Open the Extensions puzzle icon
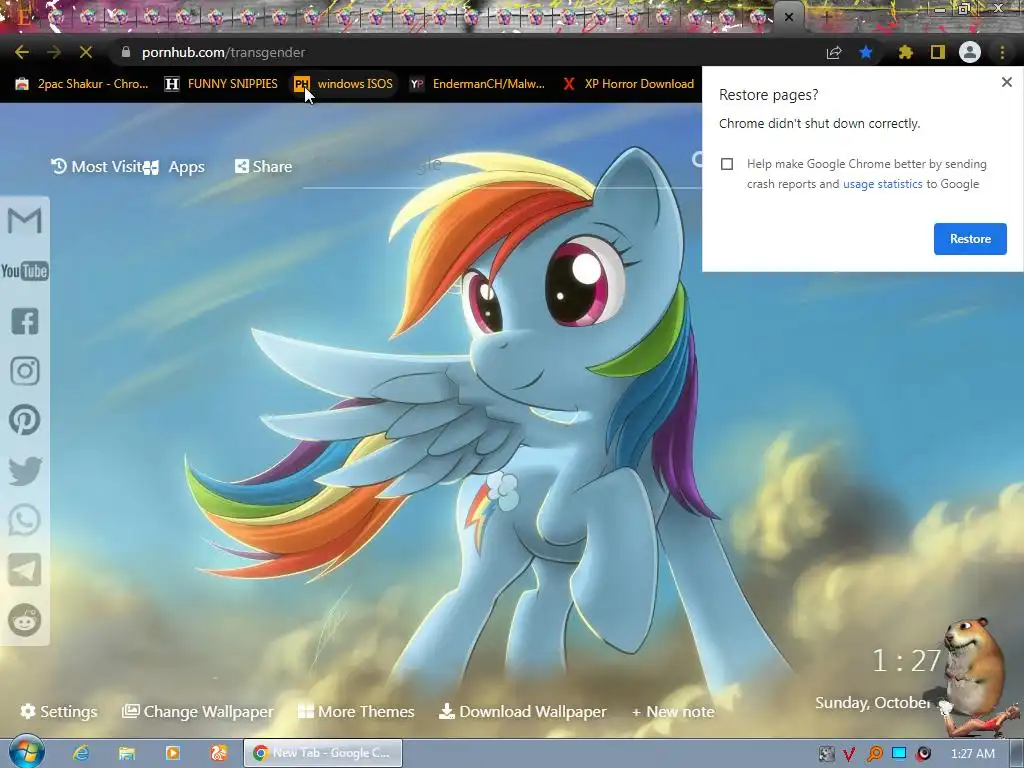The height and width of the screenshot is (768, 1024). [x=906, y=52]
